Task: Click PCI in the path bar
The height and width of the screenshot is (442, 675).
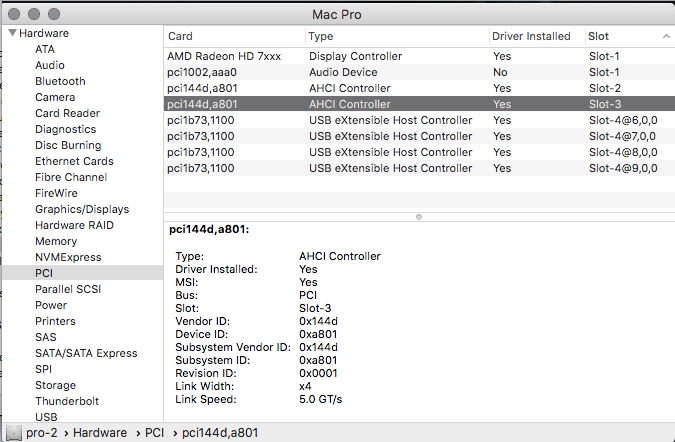Action: pyautogui.click(x=154, y=433)
